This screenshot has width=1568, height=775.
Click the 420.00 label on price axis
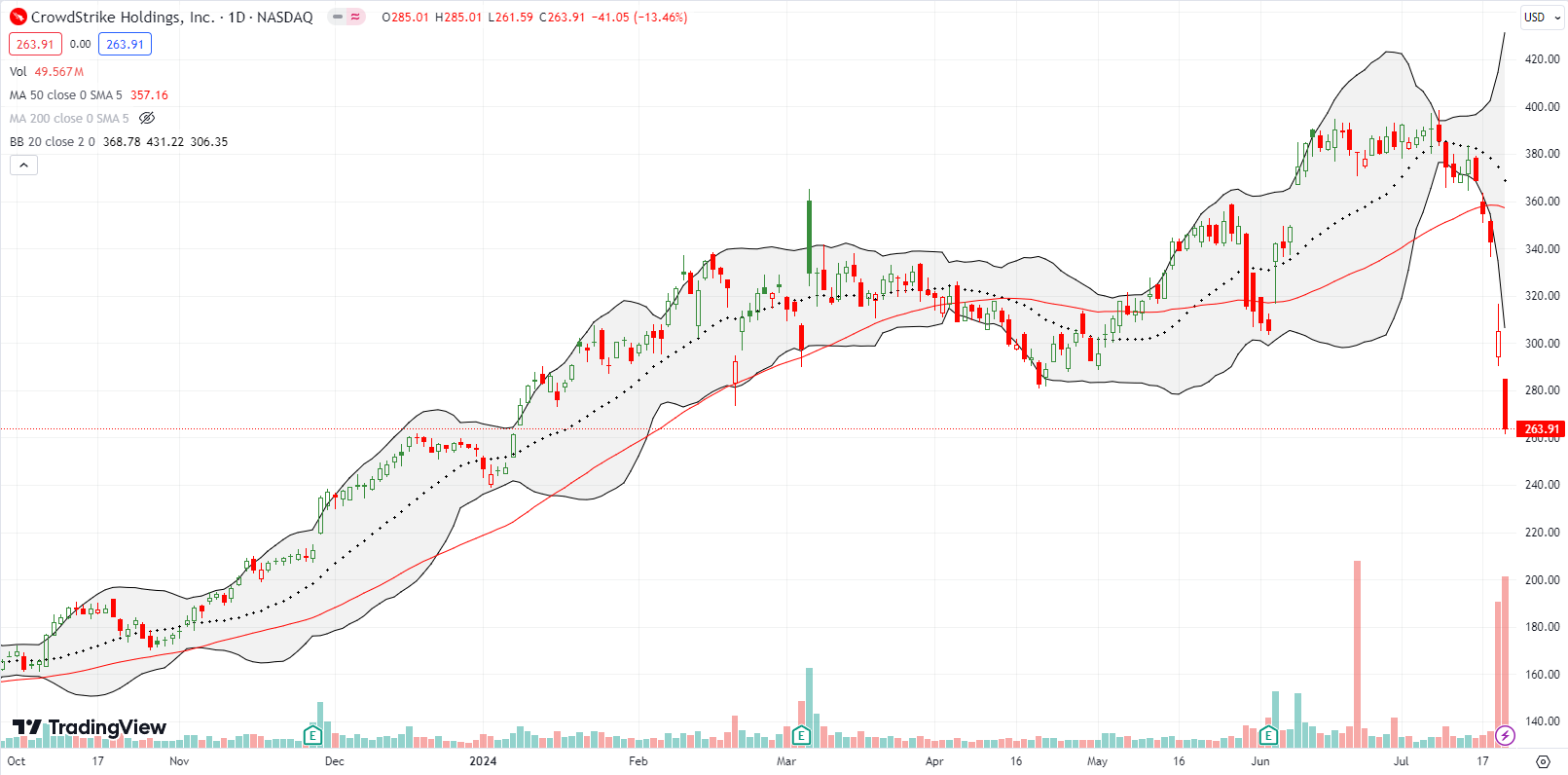coord(1543,59)
